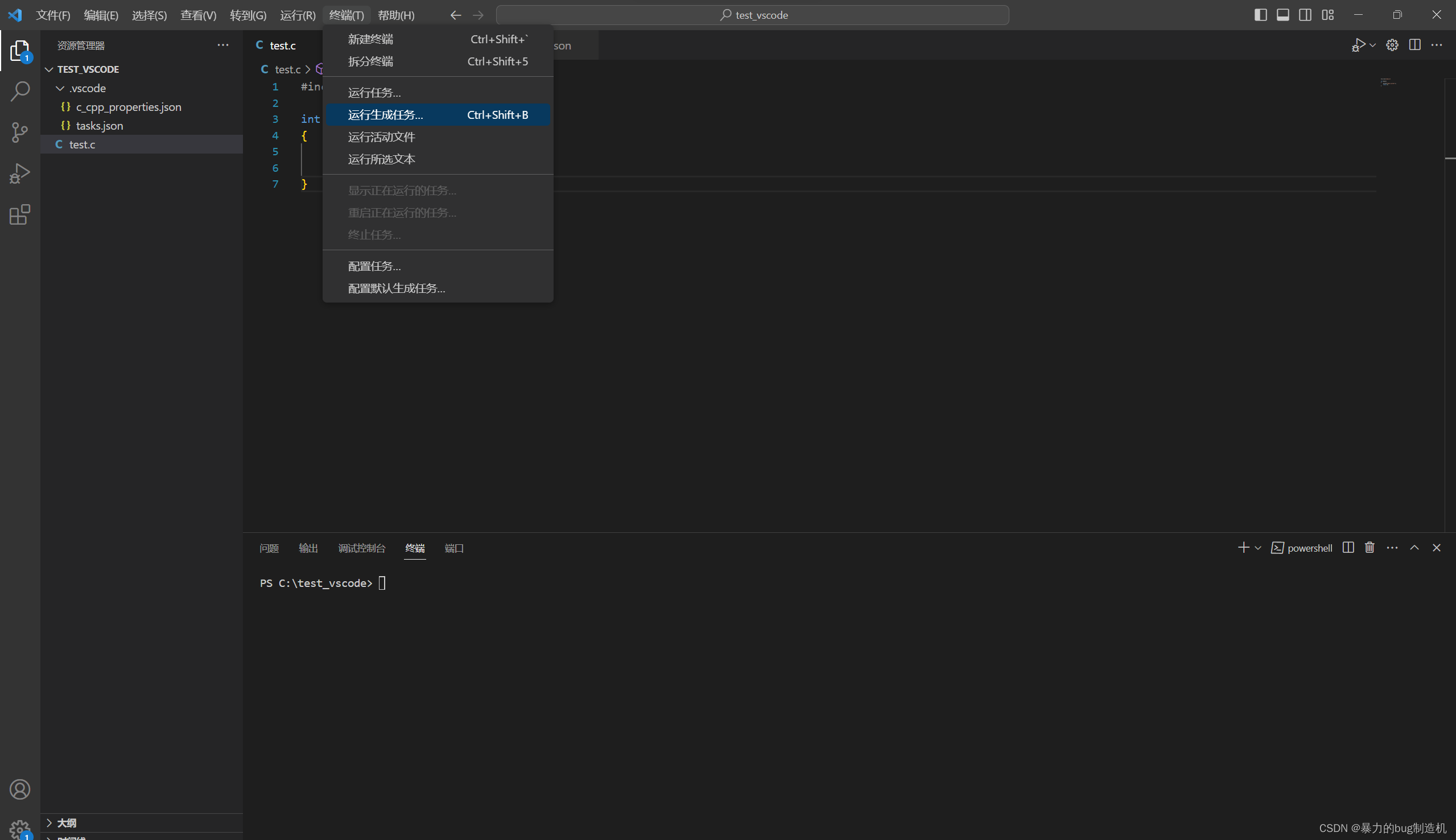1456x840 pixels.
Task: Open the 运行(R) menu
Action: (x=298, y=15)
